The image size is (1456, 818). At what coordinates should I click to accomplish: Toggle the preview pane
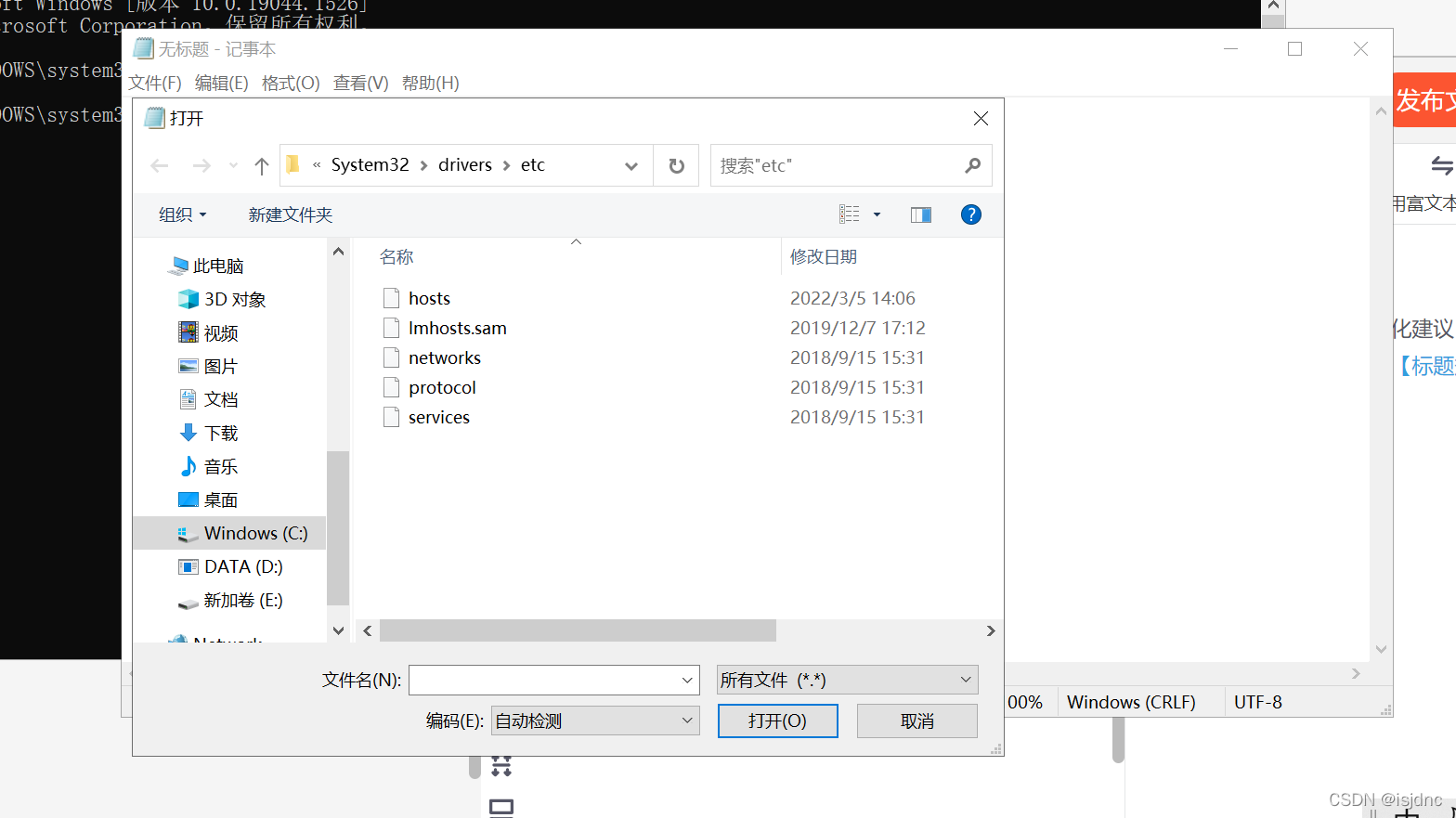(x=921, y=214)
